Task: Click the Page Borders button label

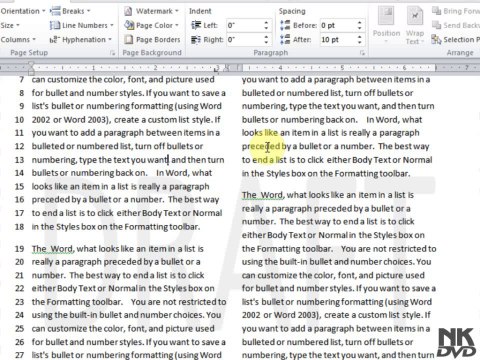Action: pyautogui.click(x=158, y=39)
